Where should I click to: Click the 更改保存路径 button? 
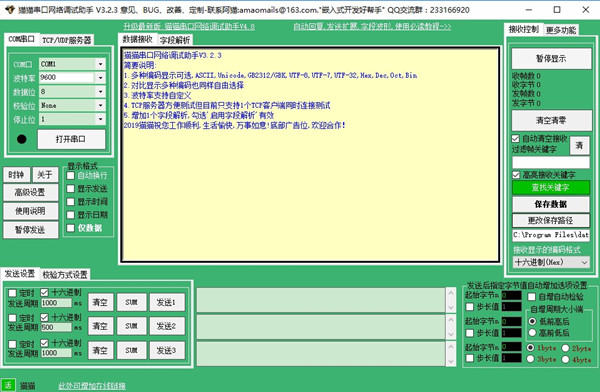click(551, 220)
